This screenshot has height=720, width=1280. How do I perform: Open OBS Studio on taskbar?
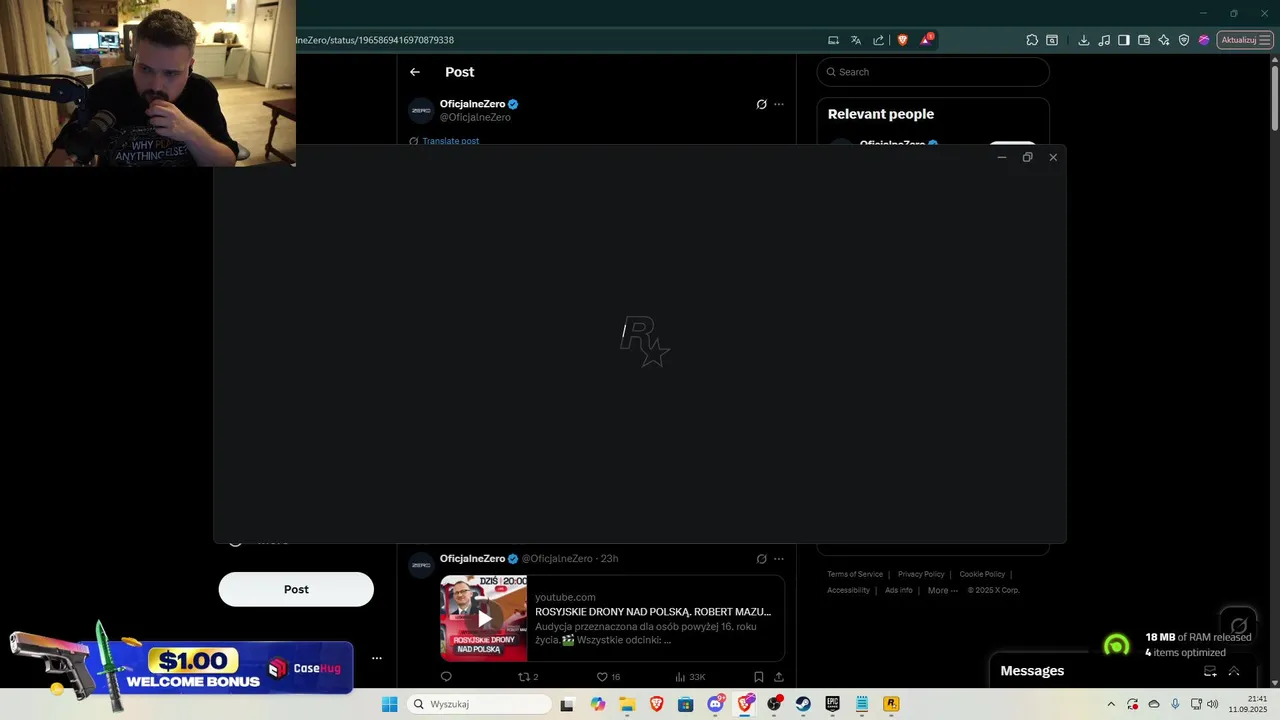[774, 704]
